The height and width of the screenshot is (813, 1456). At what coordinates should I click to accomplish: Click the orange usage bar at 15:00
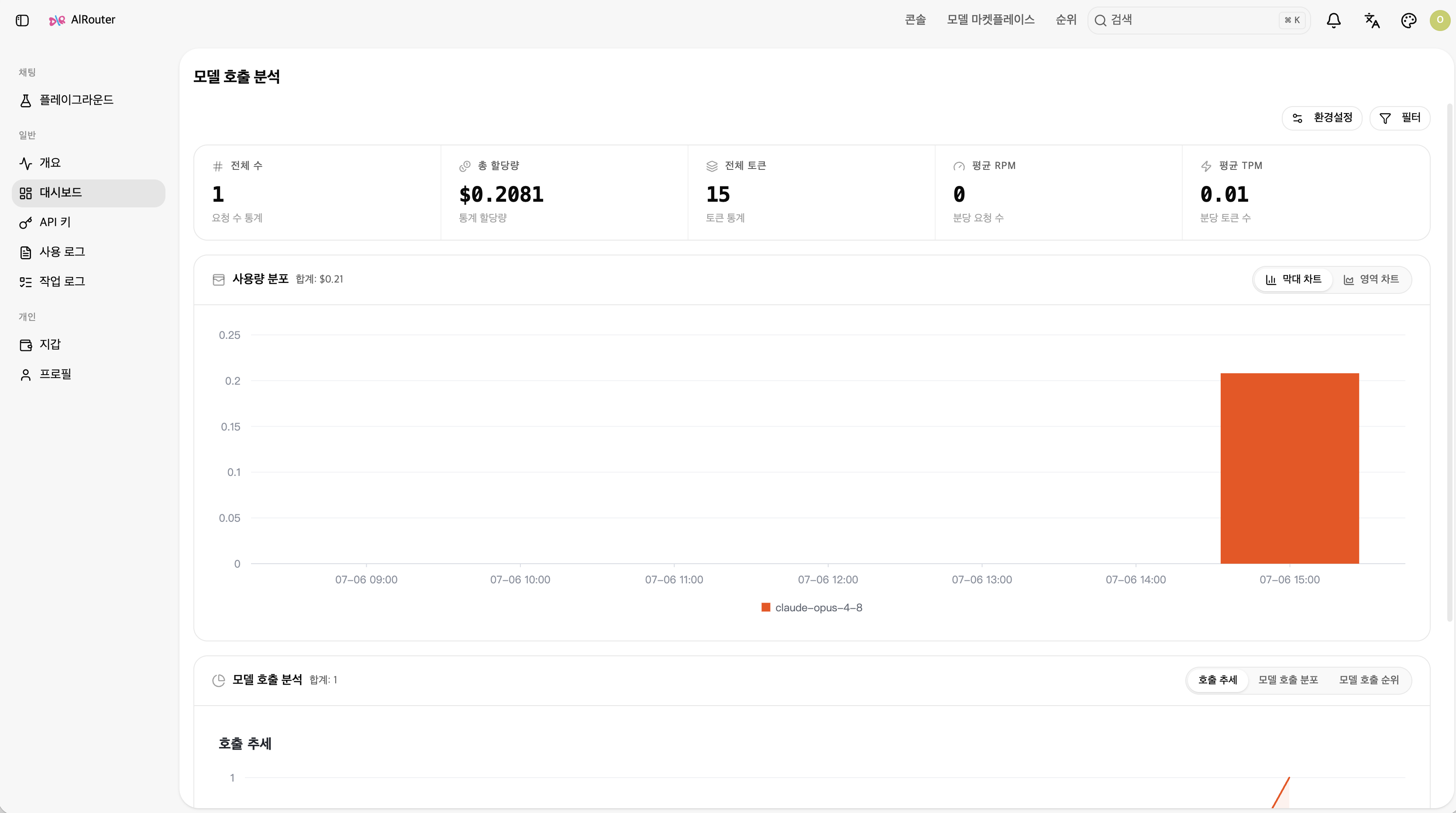point(1289,468)
